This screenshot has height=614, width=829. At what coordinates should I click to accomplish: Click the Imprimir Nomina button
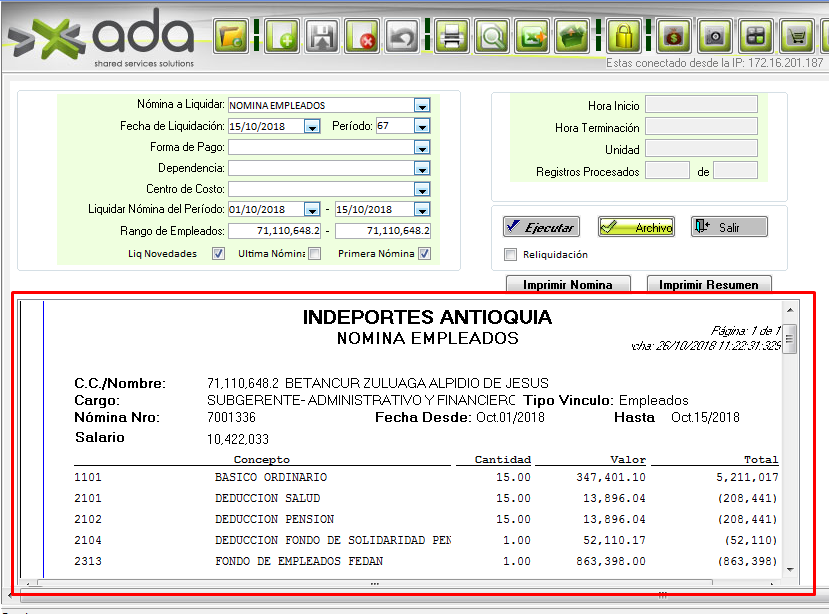tap(567, 285)
